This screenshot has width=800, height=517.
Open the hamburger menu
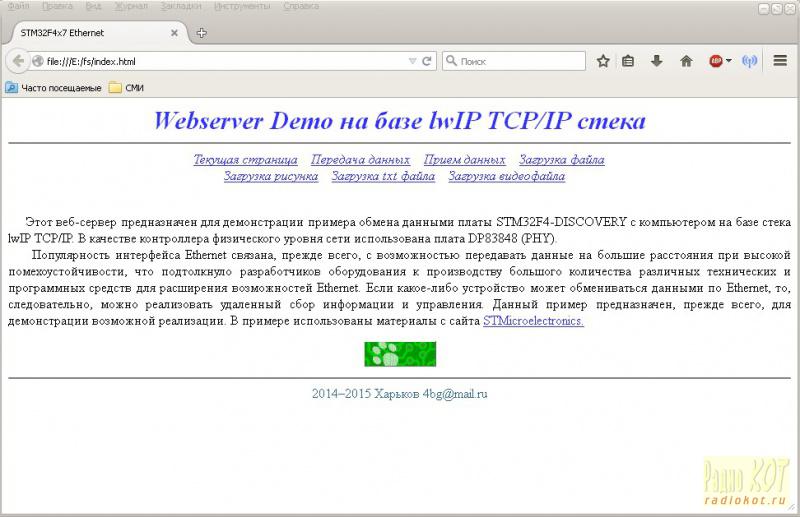tap(780, 61)
